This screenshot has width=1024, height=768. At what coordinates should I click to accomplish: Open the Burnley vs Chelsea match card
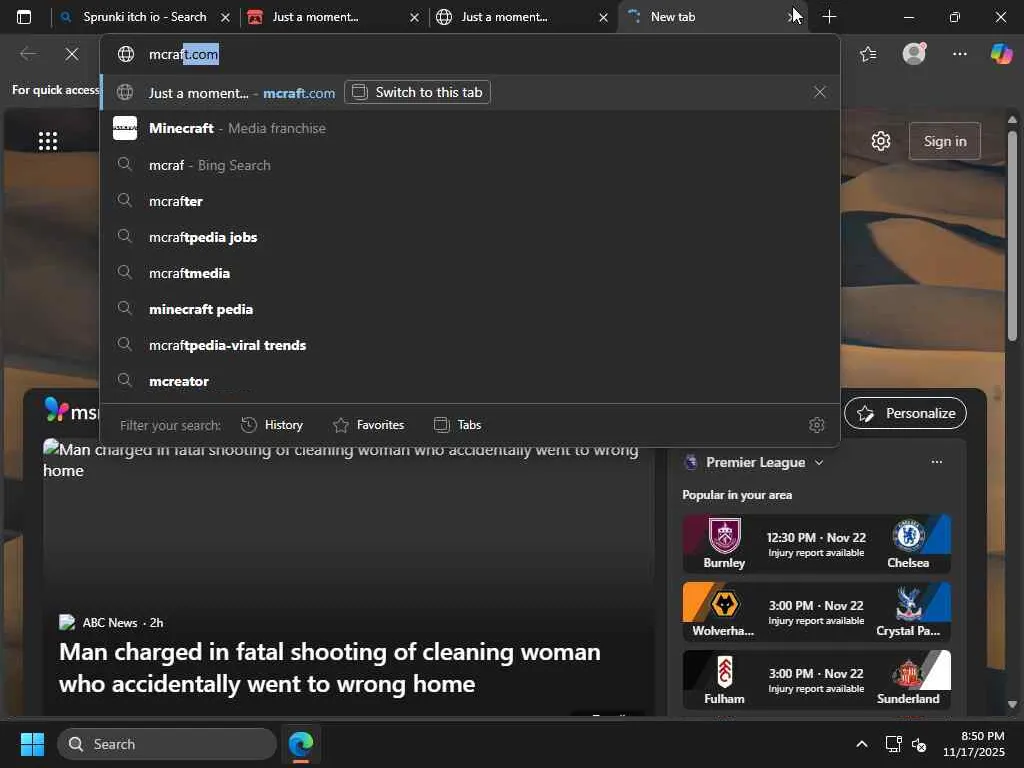point(816,544)
